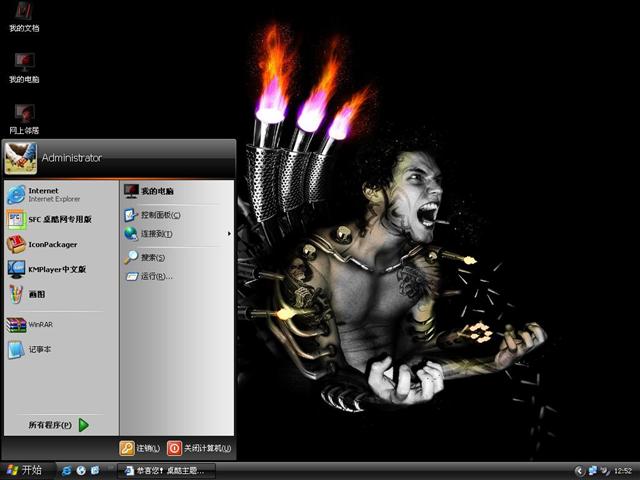Select 网上邻居 desktop icon

coord(24,116)
